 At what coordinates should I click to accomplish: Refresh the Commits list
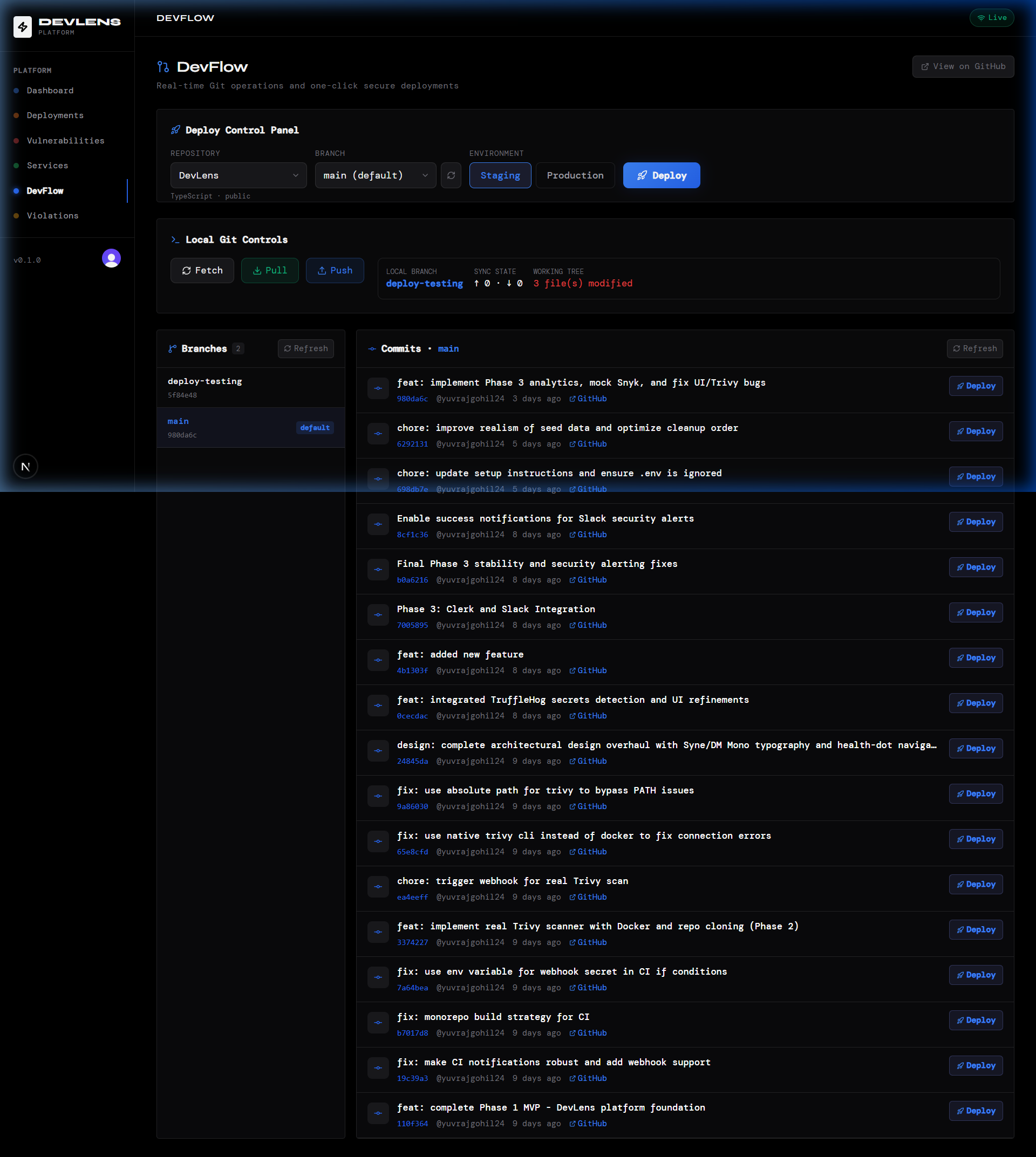pyautogui.click(x=974, y=349)
